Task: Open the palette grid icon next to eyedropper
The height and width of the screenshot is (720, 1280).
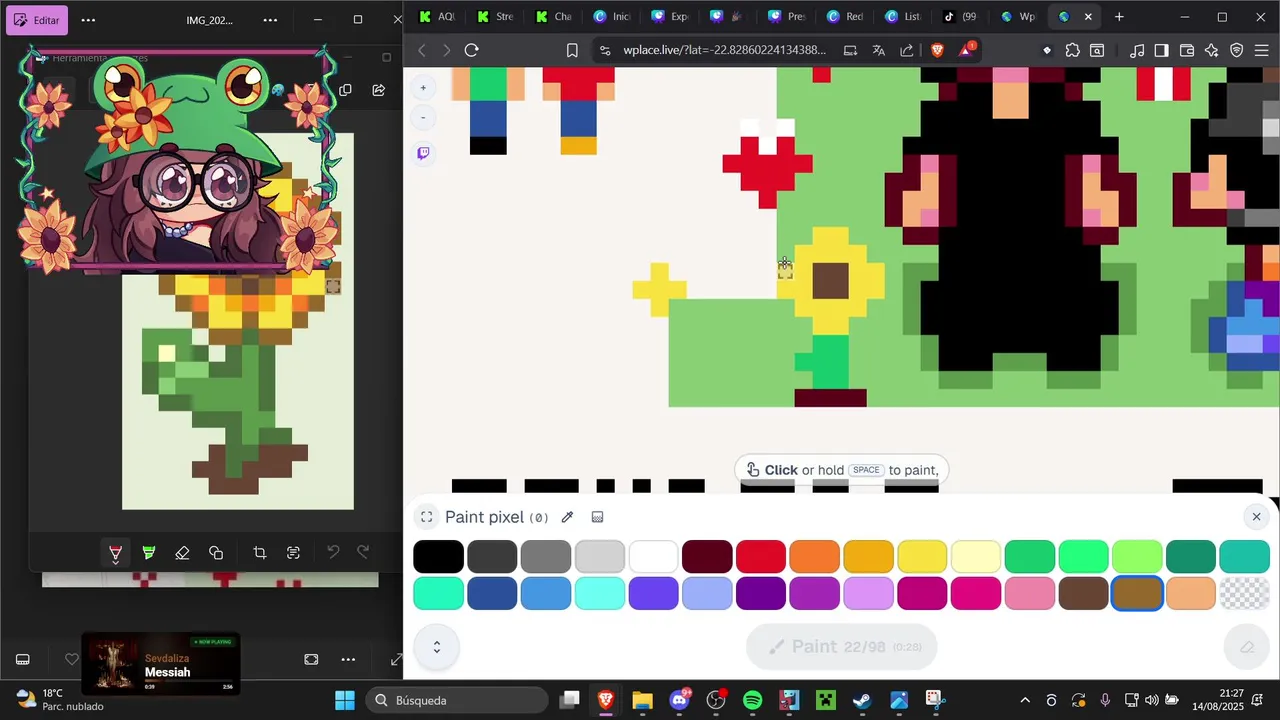Action: tap(597, 517)
